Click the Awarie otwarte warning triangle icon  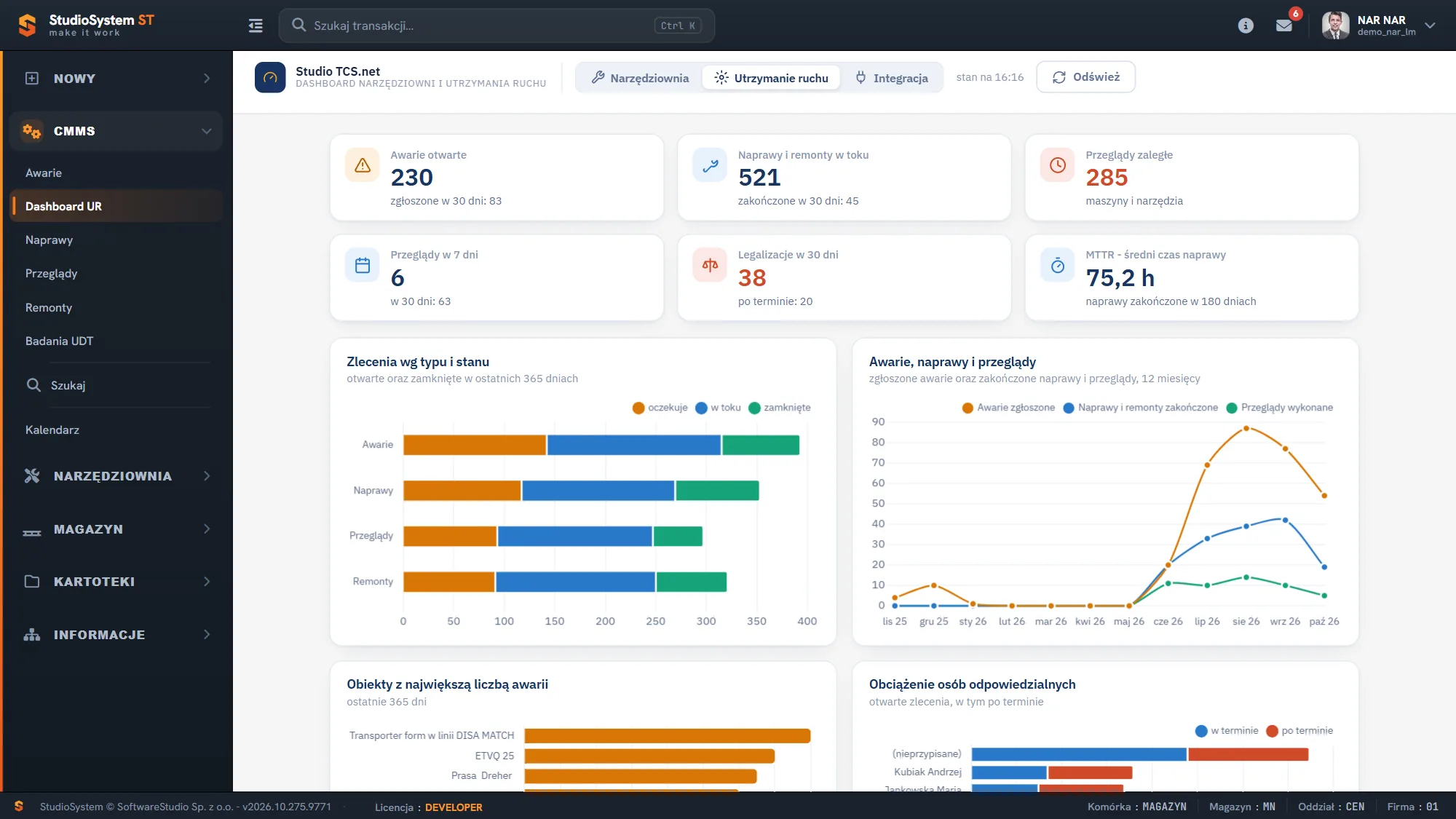363,165
